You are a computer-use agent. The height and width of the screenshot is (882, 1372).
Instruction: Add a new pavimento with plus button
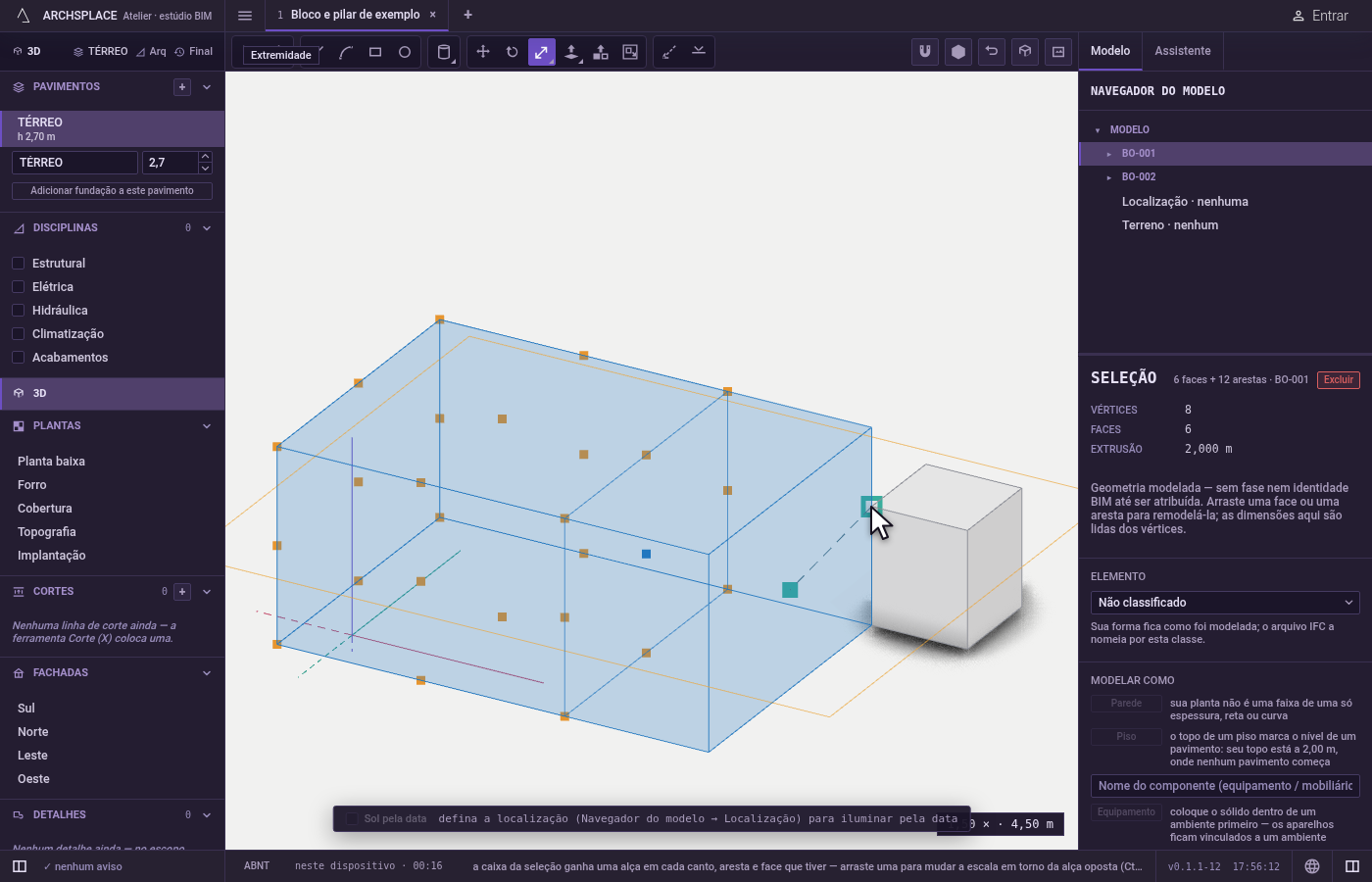pyautogui.click(x=182, y=87)
